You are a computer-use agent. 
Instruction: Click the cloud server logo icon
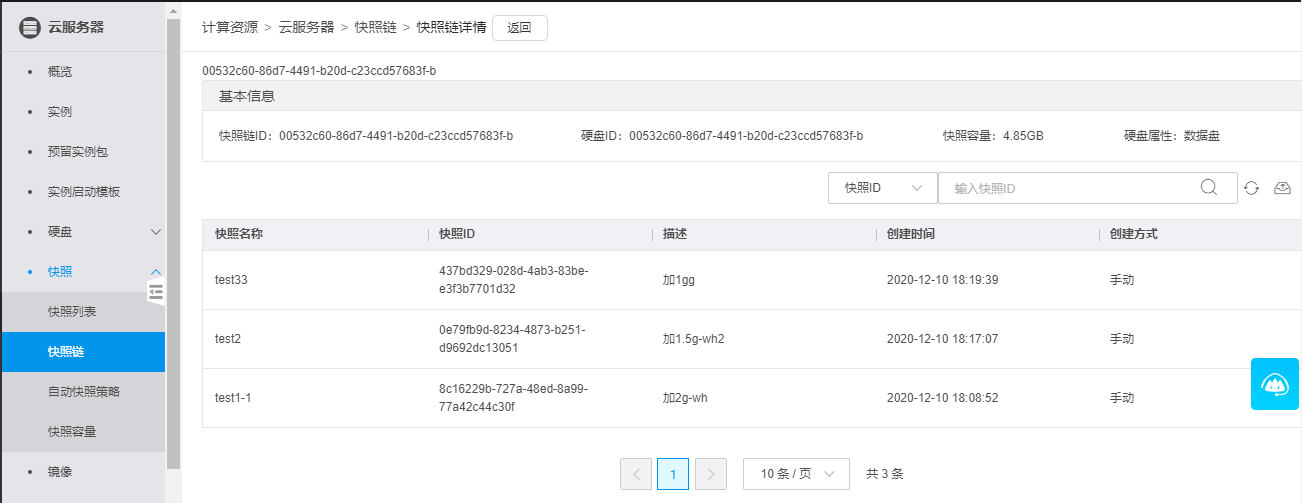click(x=30, y=27)
